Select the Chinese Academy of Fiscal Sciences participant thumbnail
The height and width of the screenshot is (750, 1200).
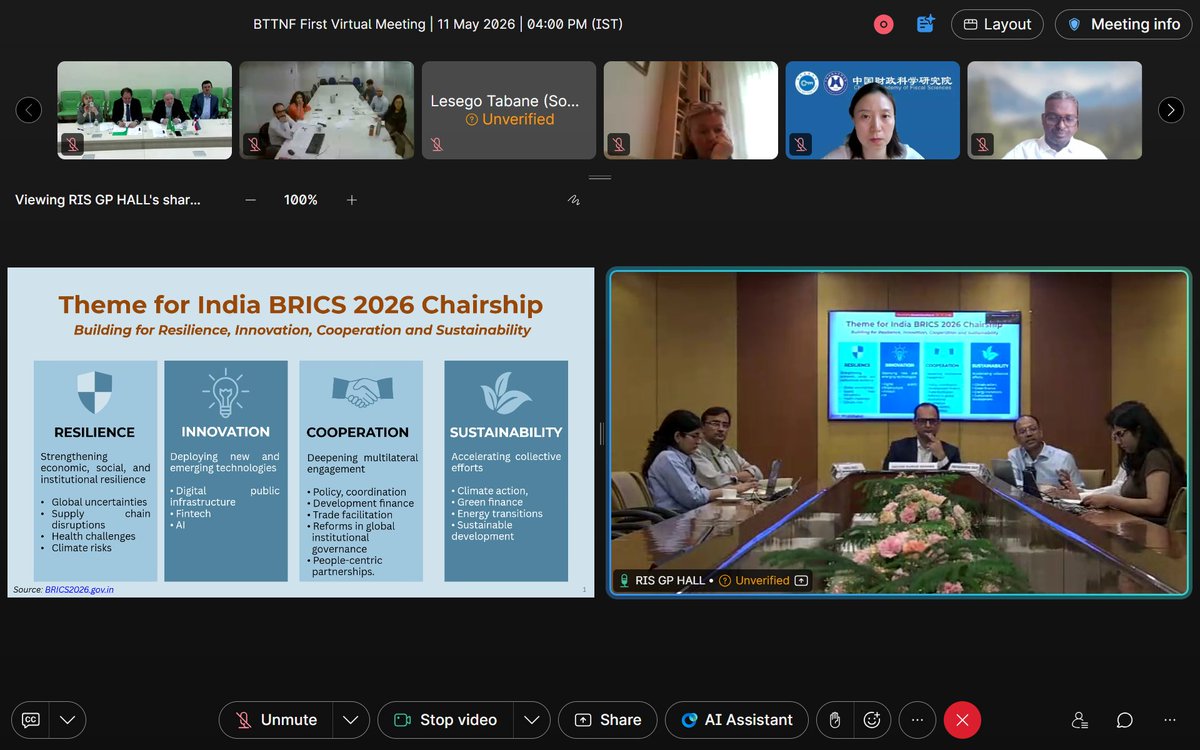873,110
